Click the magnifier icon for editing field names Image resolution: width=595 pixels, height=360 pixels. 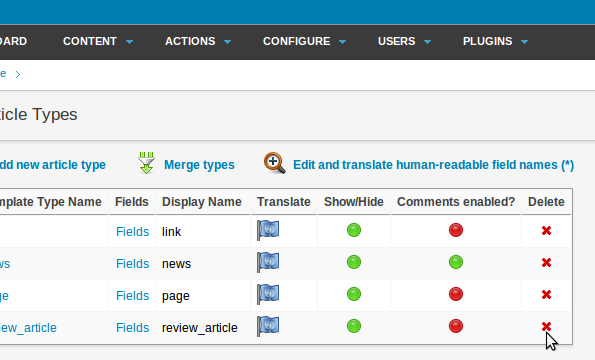(x=275, y=163)
